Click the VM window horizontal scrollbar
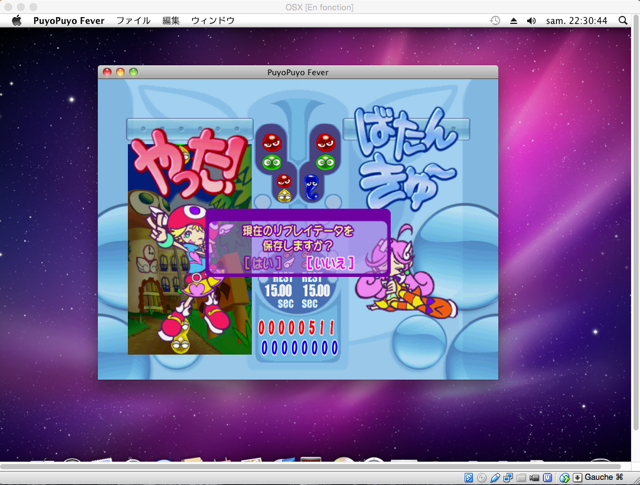The width and height of the screenshot is (640, 485). click(310, 466)
